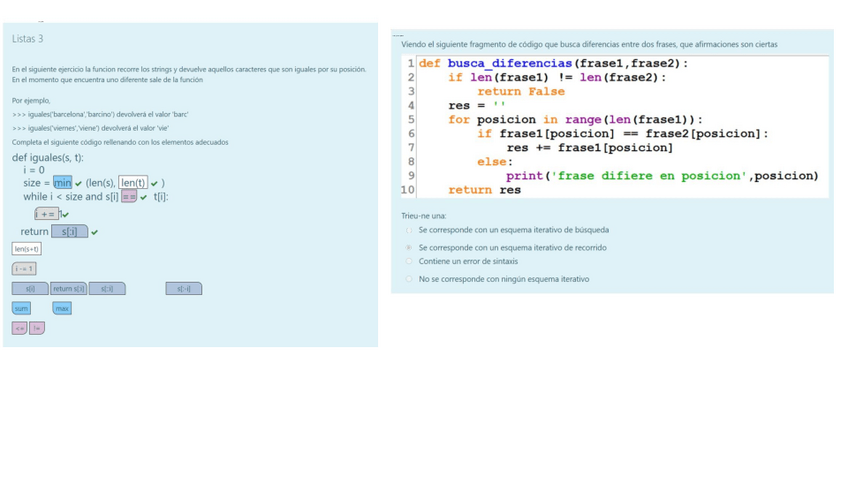Viewport: 848px width, 477px height.
Task: Choose 'esquema iterativo de recorrido' radio option
Action: (x=409, y=247)
